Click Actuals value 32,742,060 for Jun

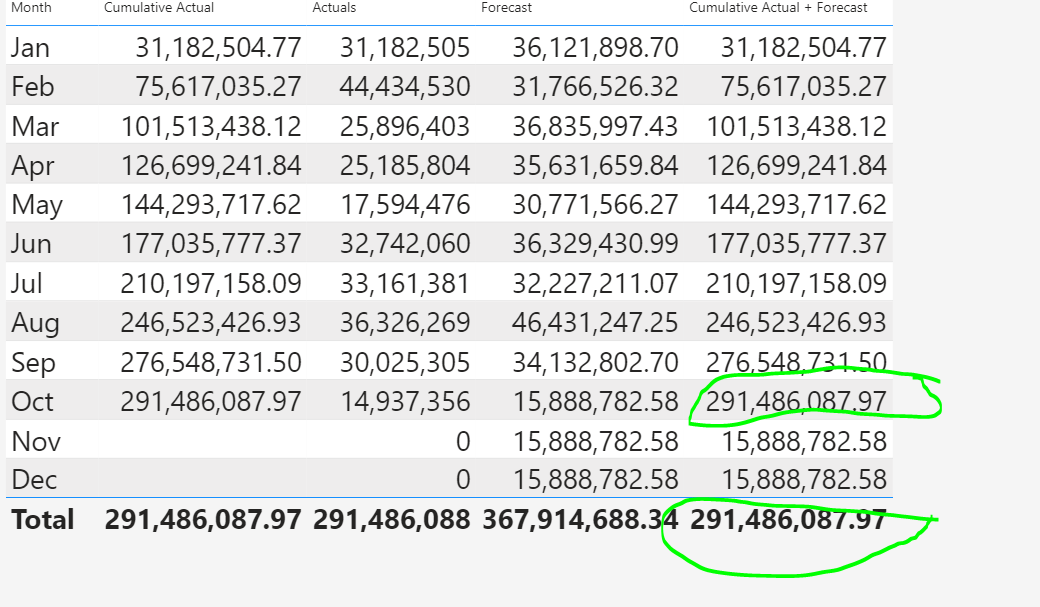(405, 244)
